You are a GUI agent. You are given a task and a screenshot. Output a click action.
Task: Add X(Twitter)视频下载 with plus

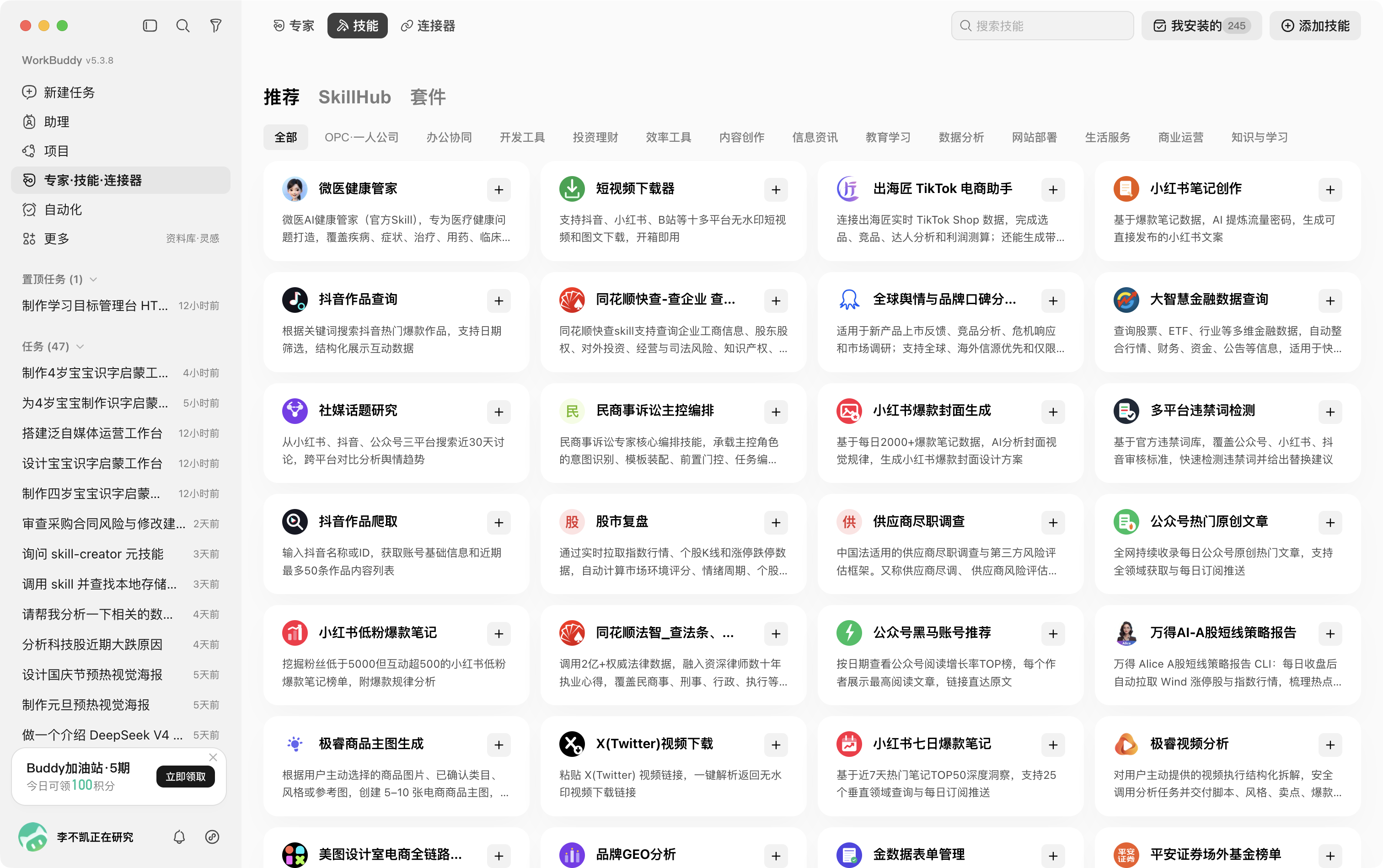coord(776,745)
